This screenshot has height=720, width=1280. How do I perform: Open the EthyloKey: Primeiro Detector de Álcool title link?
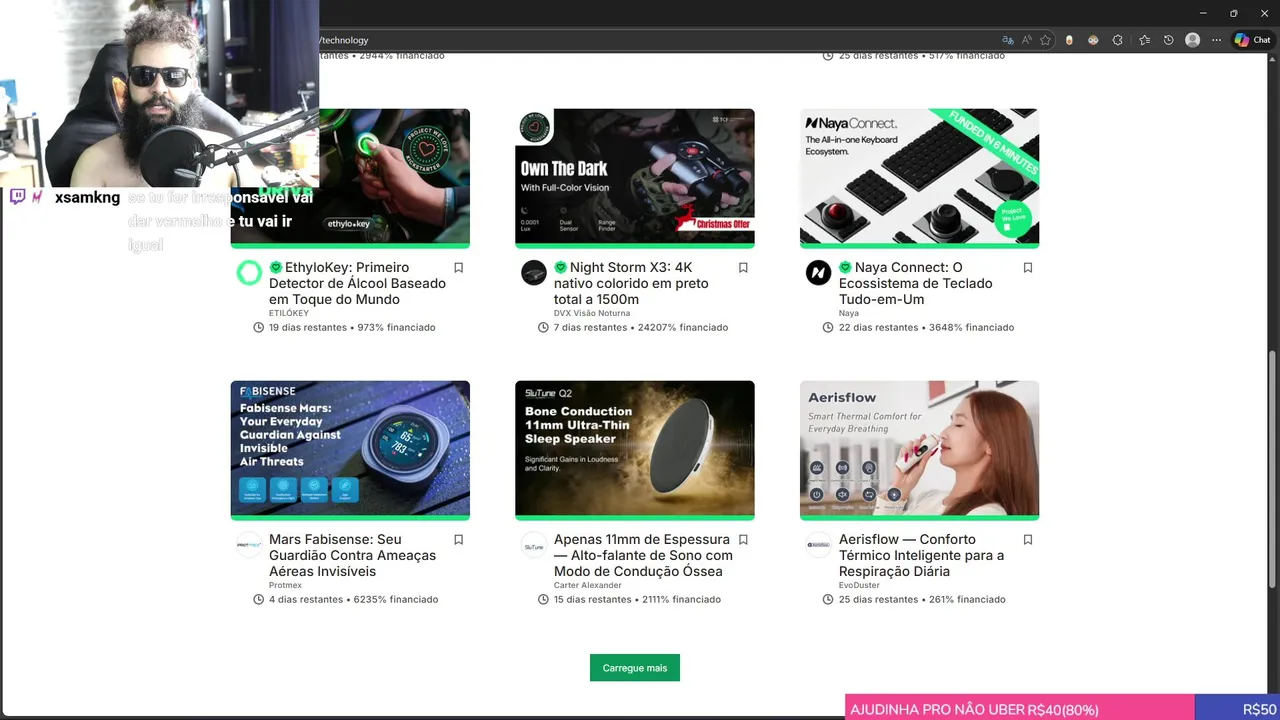tap(357, 284)
